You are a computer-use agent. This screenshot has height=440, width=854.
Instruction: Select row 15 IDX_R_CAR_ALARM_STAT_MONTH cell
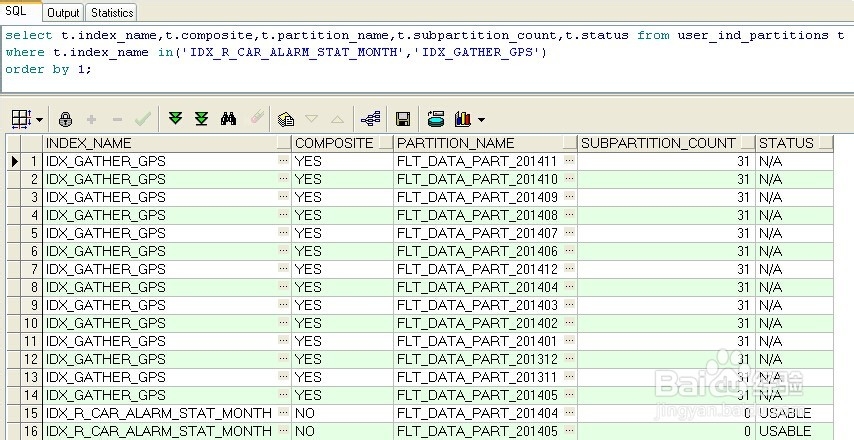coord(158,413)
